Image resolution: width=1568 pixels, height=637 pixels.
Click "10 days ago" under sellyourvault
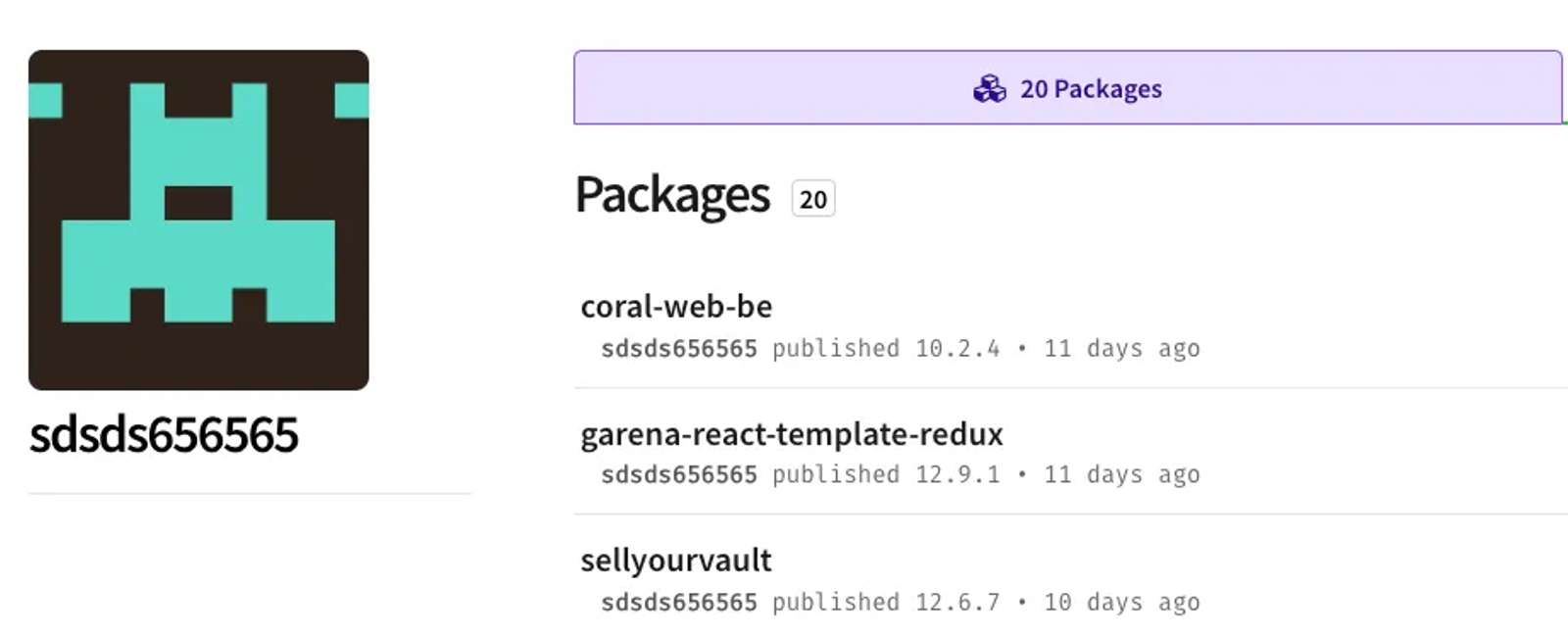click(x=1121, y=603)
